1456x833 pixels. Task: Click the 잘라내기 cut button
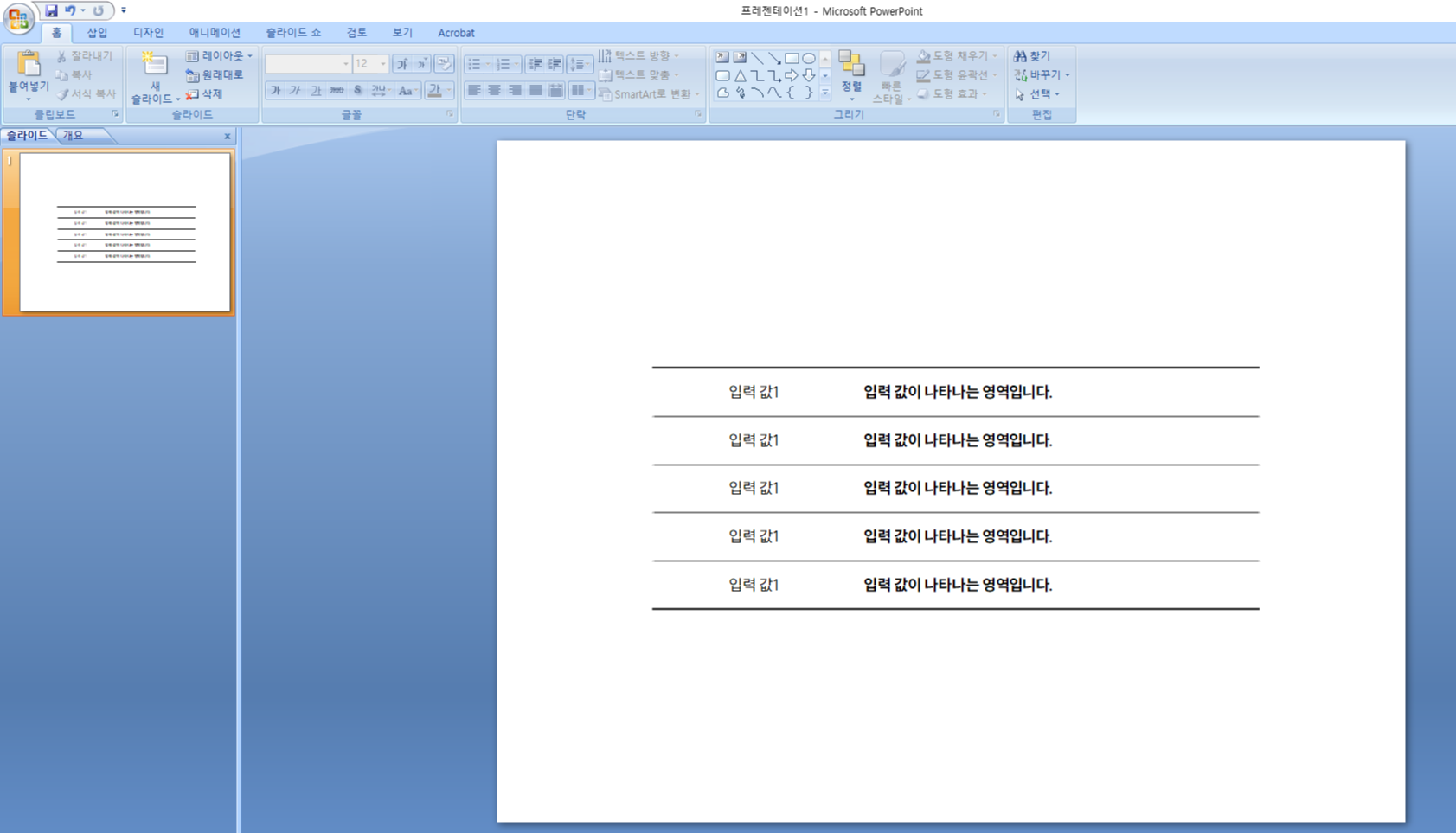click(85, 56)
